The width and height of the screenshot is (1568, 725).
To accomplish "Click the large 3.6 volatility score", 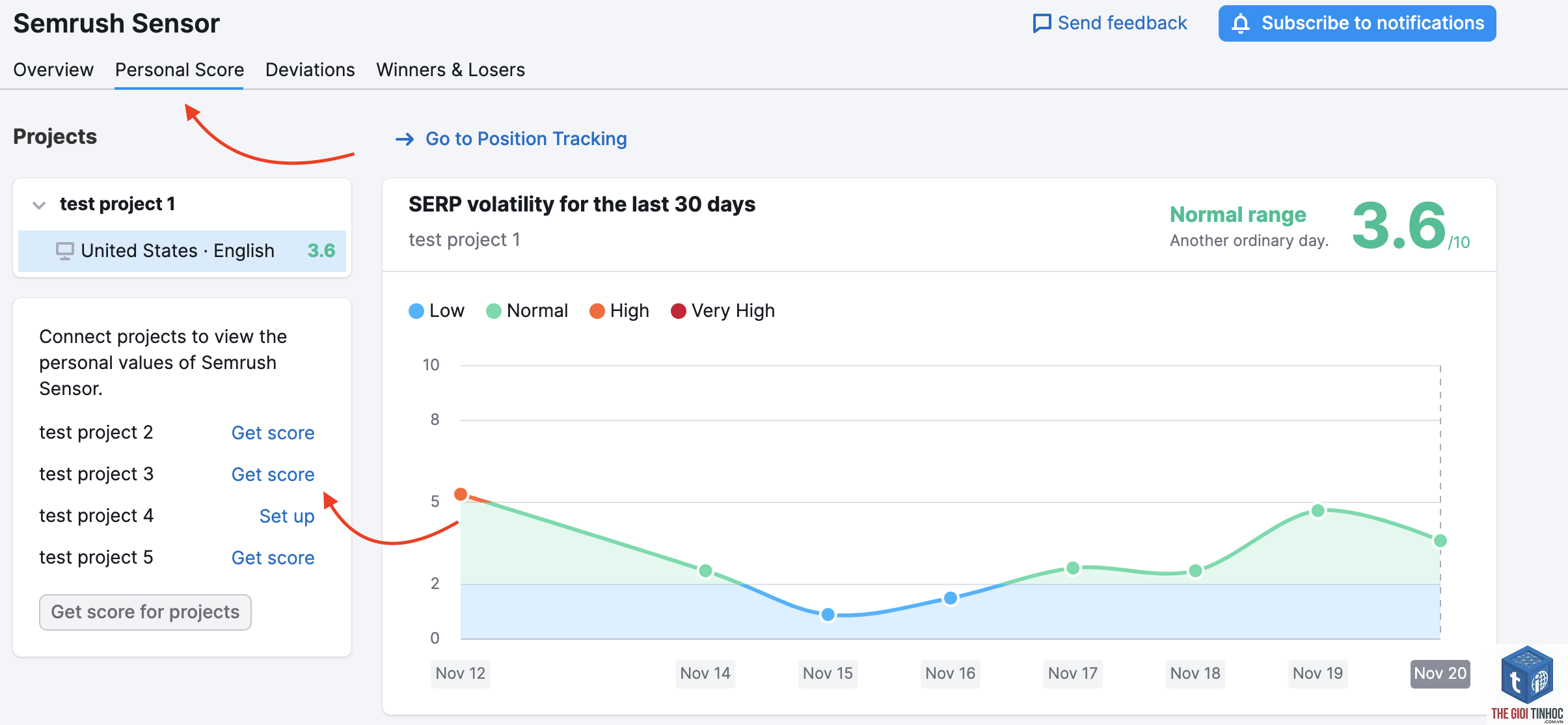I will 1399,226.
